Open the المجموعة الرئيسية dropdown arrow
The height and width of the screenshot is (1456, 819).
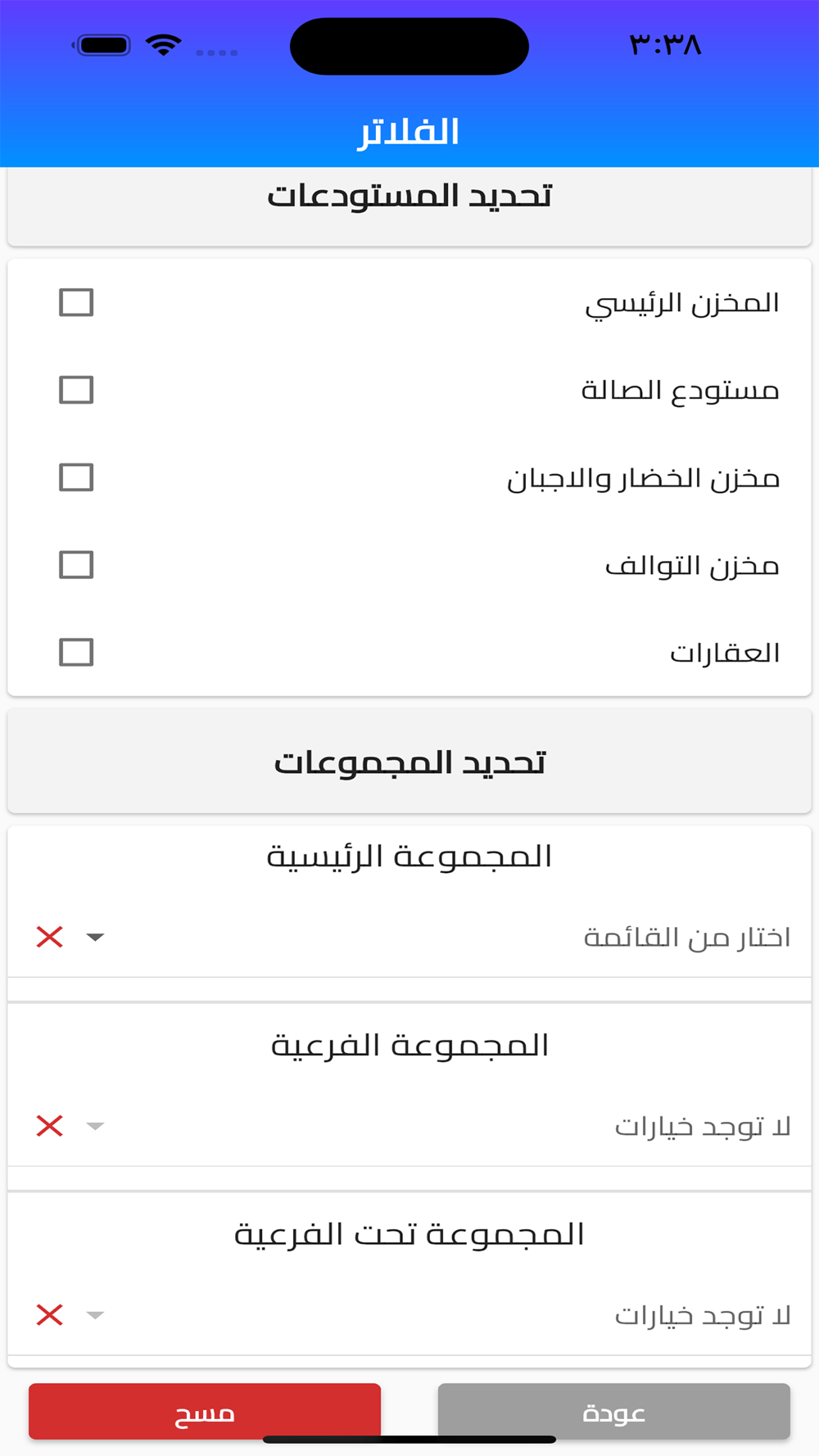(95, 937)
